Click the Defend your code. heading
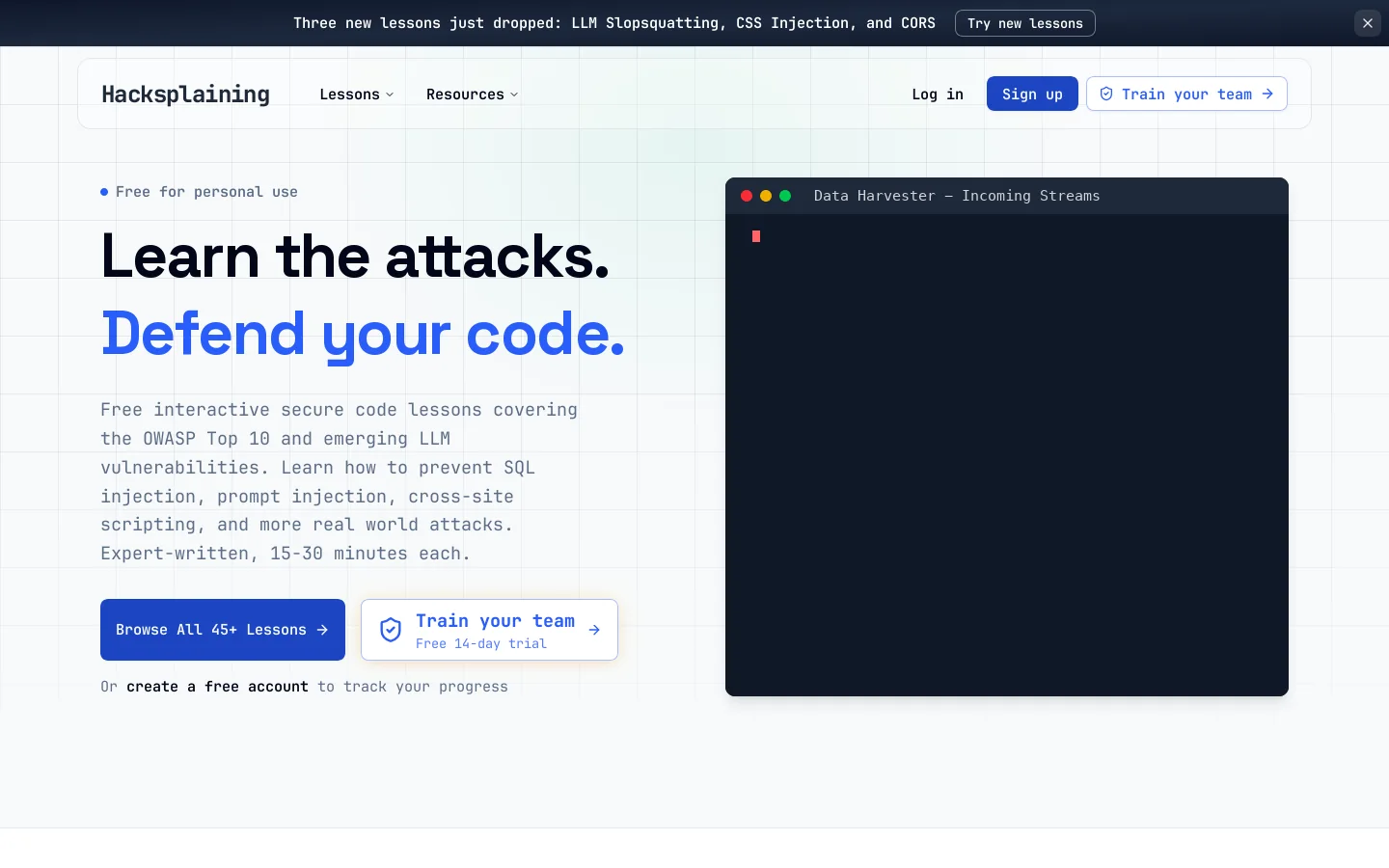The height and width of the screenshot is (868, 1389). click(363, 334)
